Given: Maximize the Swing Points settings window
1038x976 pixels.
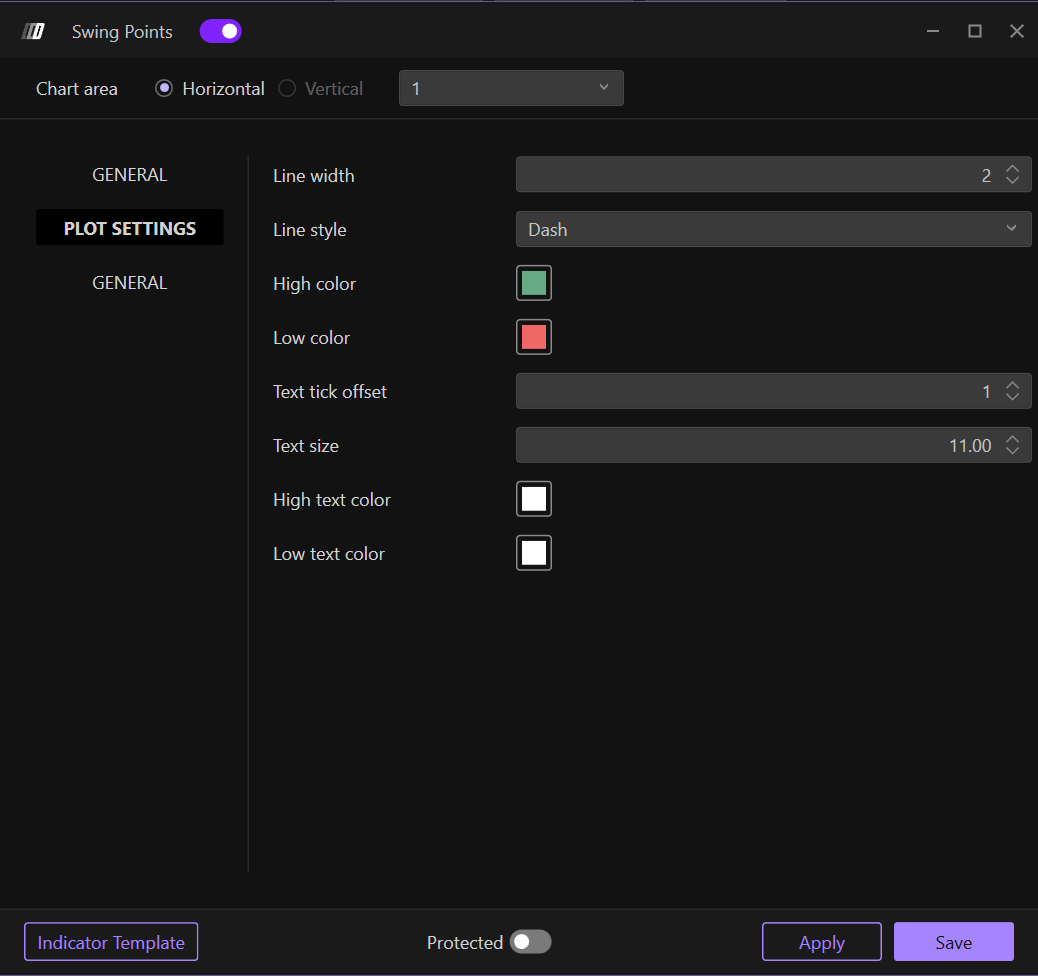Looking at the screenshot, I should click(x=974, y=32).
